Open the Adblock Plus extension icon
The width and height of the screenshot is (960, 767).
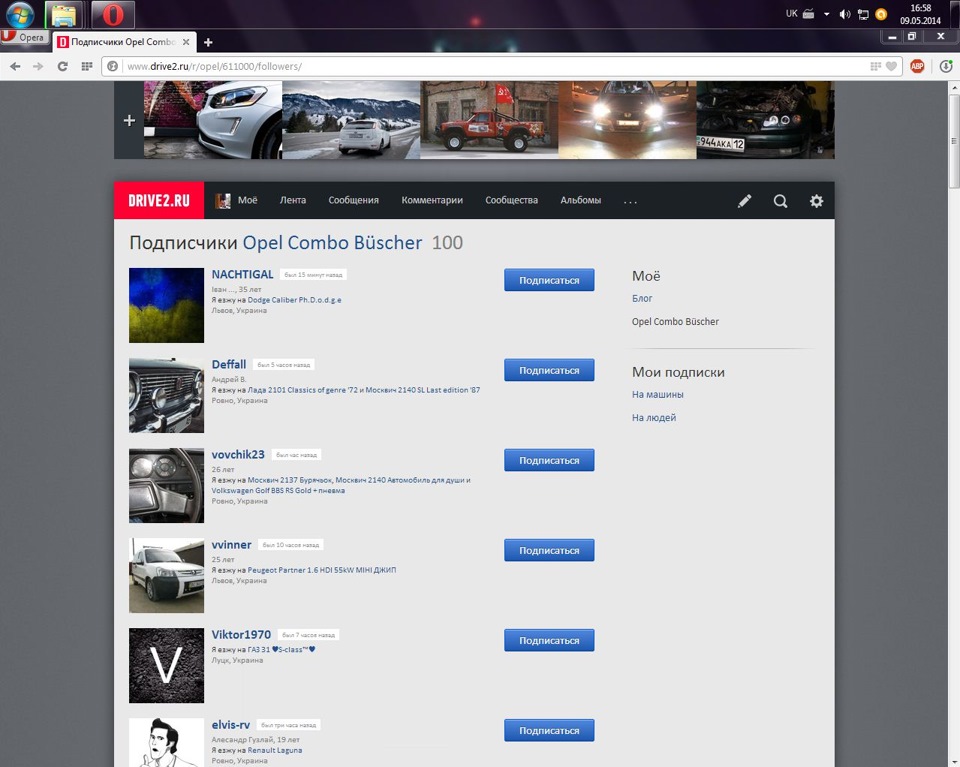(x=917, y=66)
